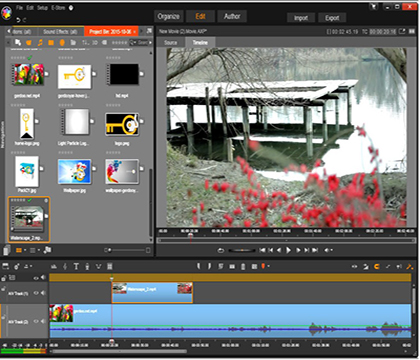
Task: Select the Waterscape_2.mp4 clip on timeline
Action: pyautogui.click(x=152, y=292)
